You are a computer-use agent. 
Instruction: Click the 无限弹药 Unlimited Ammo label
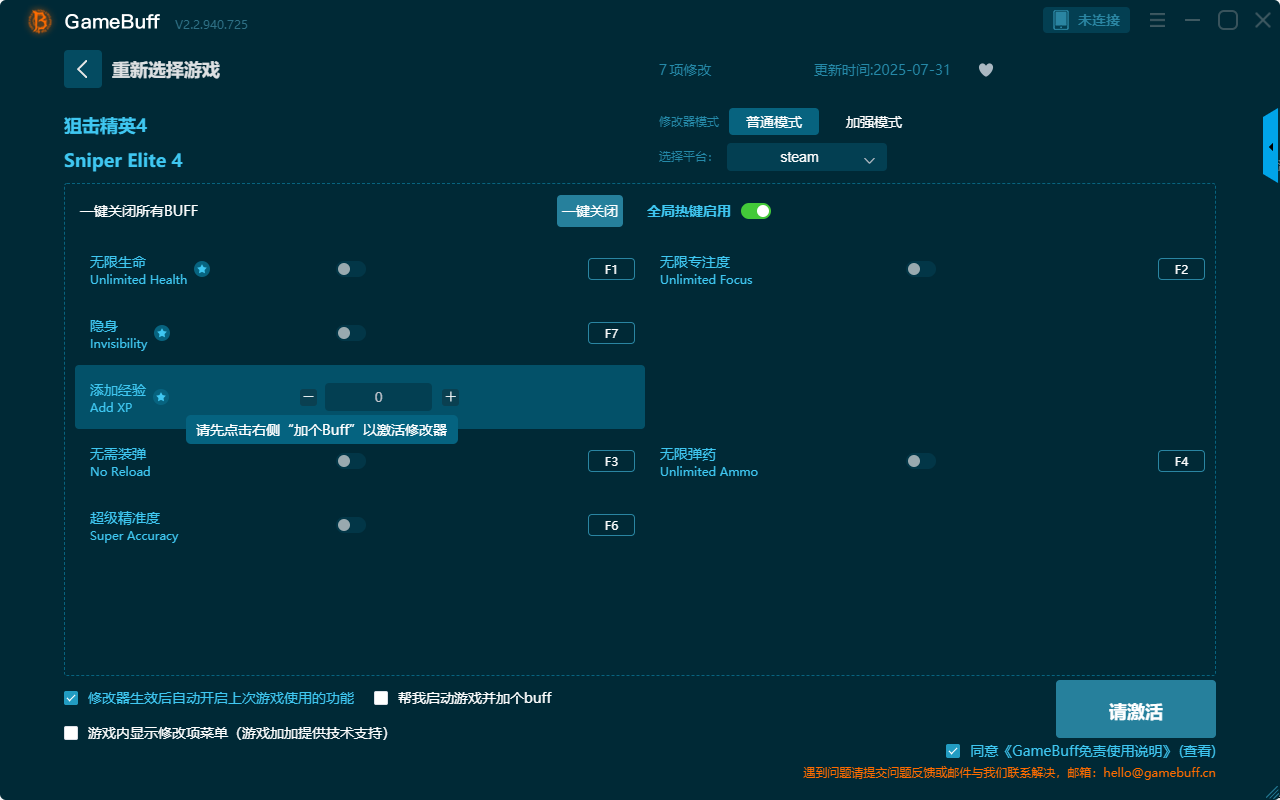(709, 462)
